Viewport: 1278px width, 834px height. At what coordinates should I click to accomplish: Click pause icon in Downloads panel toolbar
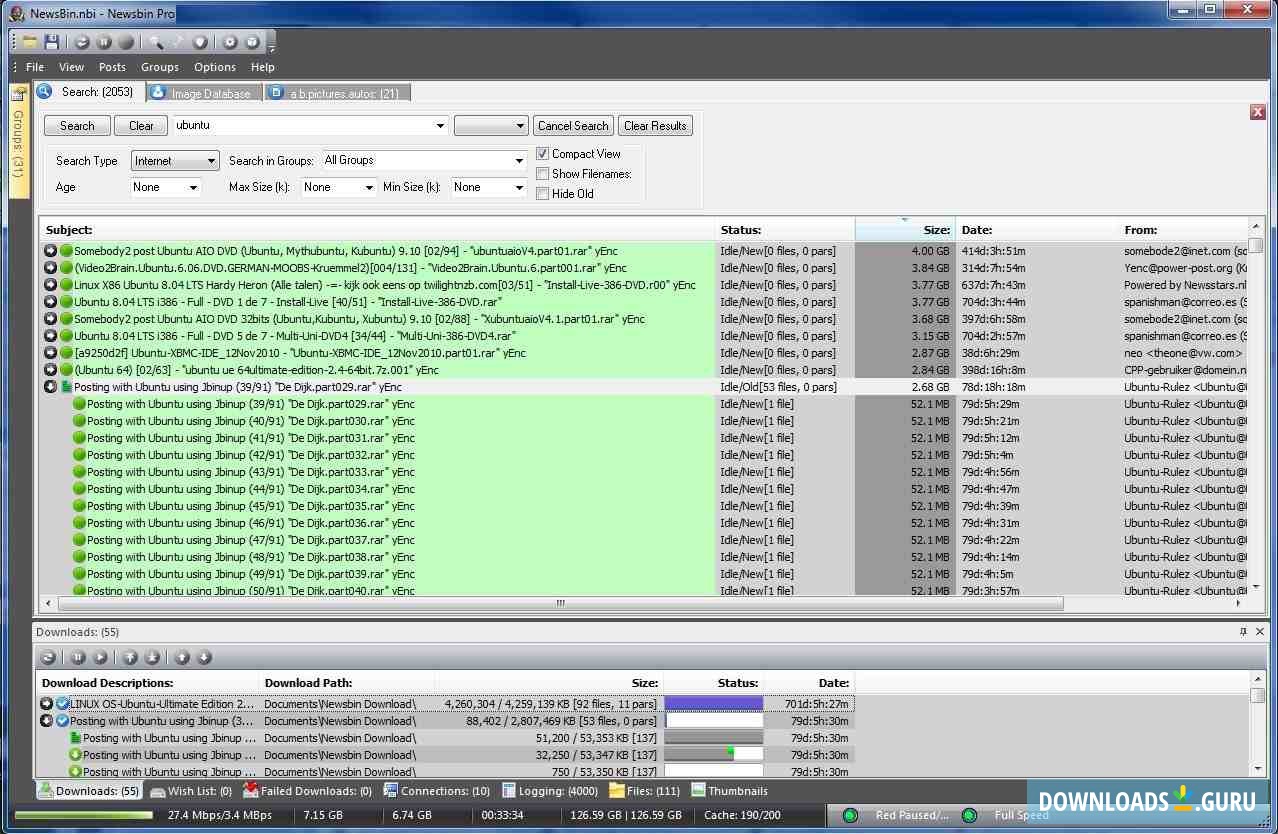pyautogui.click(x=78, y=657)
